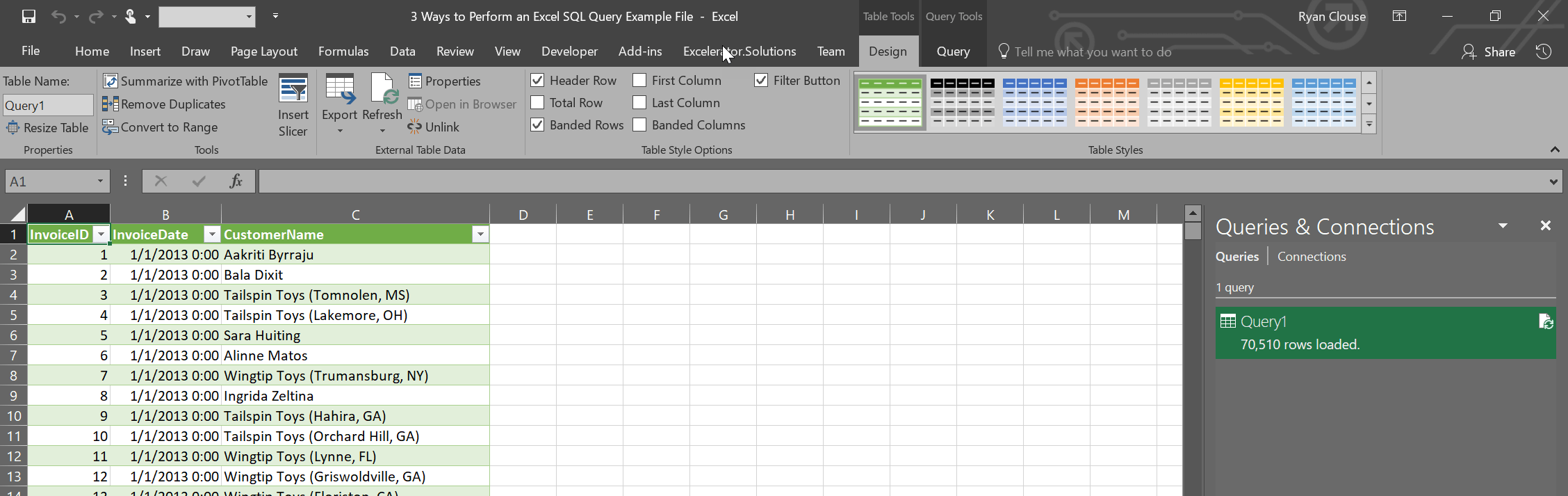Click Tell me lightbulb icon
Viewport: 1568px width, 496px height.
pos(1004,51)
